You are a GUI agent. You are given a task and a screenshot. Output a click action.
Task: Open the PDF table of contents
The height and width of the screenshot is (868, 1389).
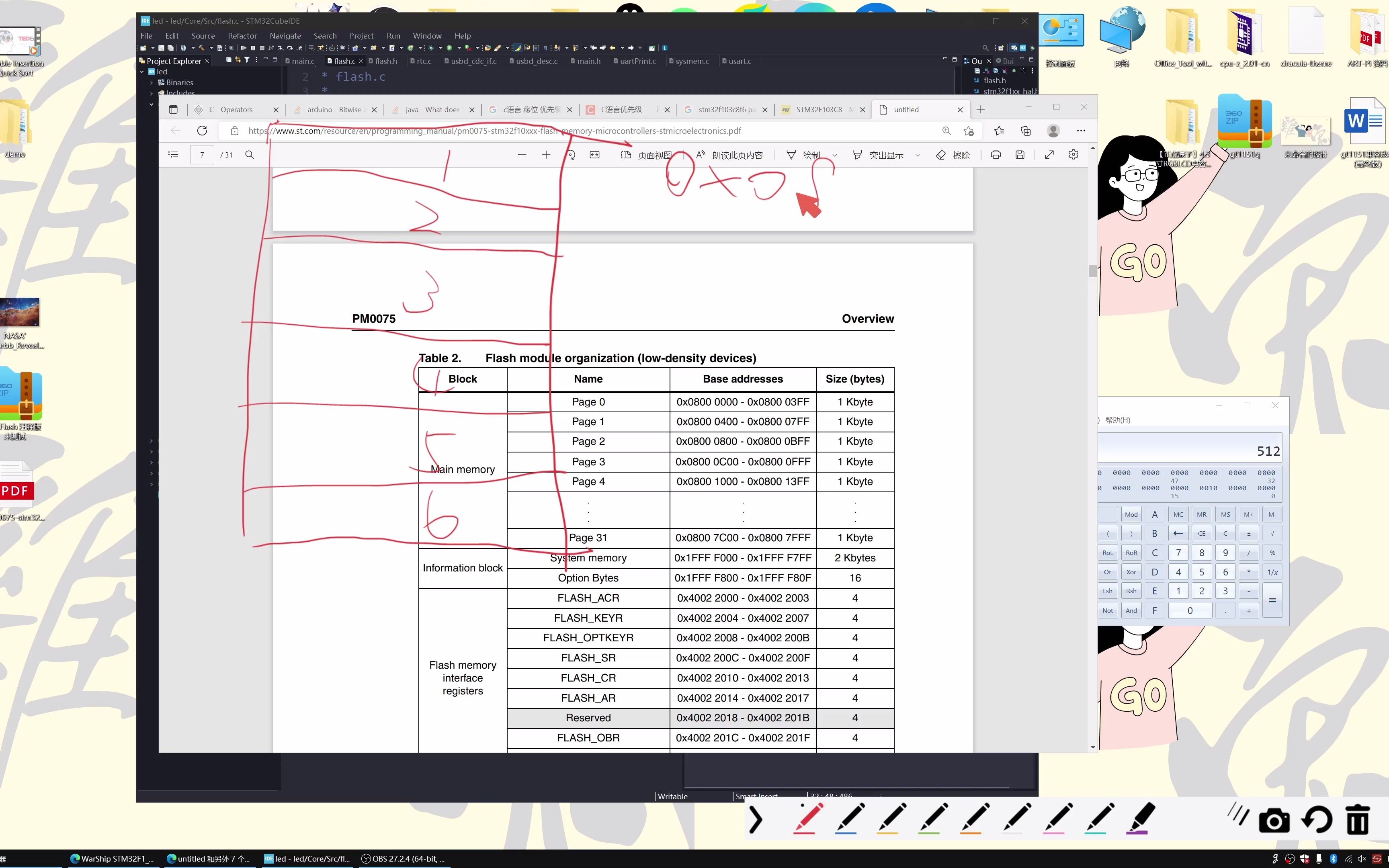[173, 154]
